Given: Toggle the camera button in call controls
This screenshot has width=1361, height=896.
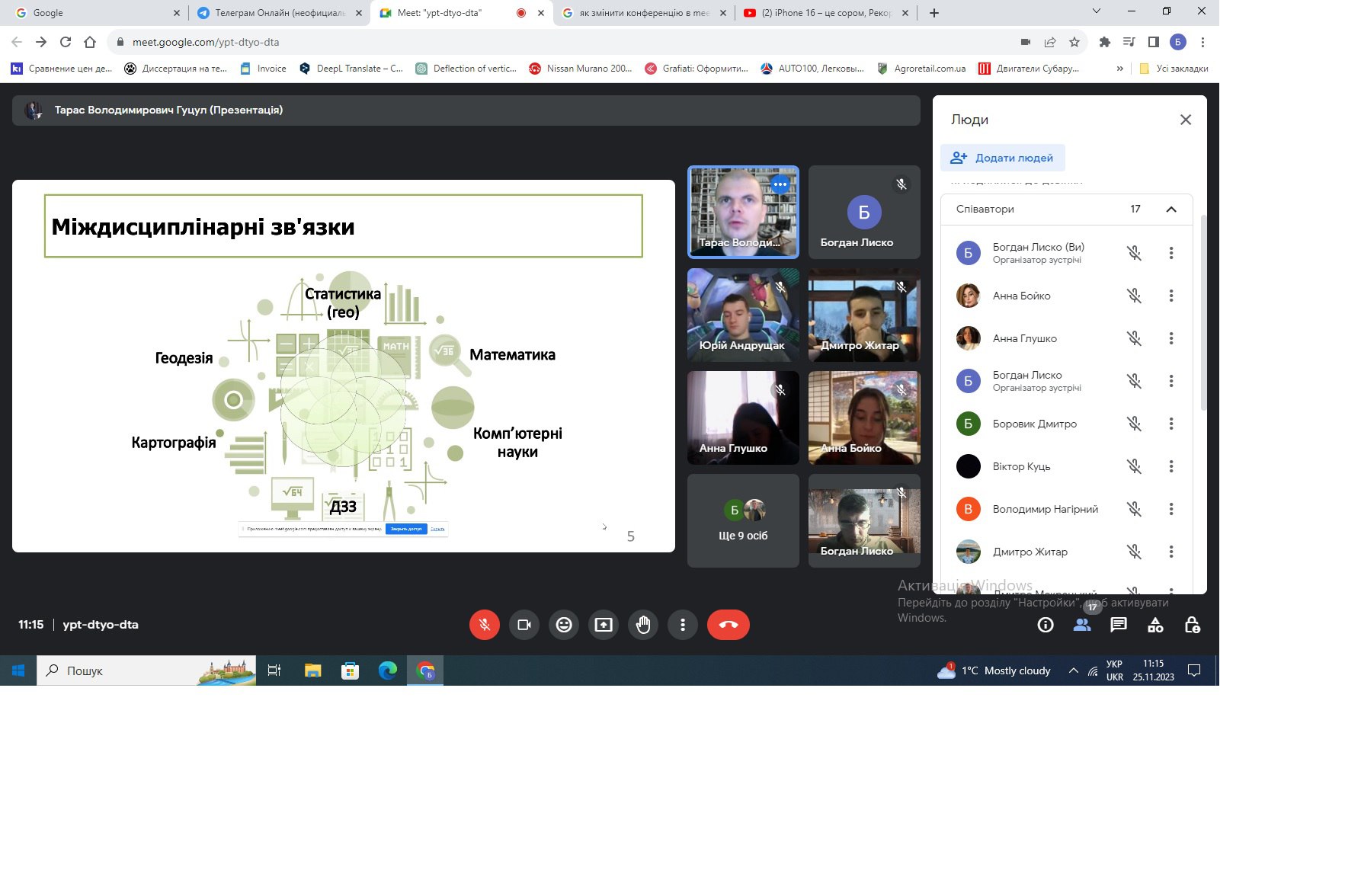Looking at the screenshot, I should click(x=524, y=625).
